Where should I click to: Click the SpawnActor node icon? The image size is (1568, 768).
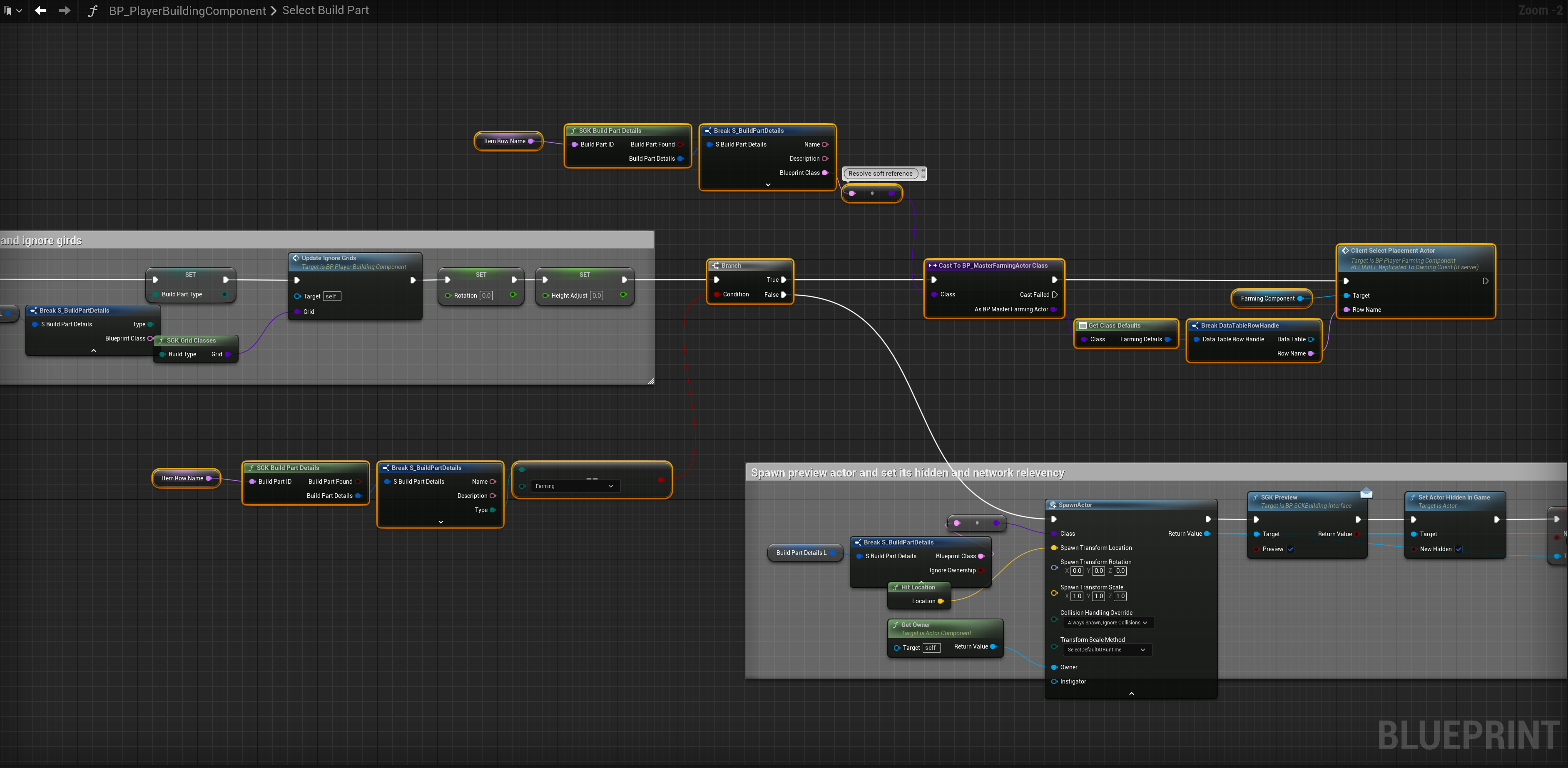coord(1053,505)
